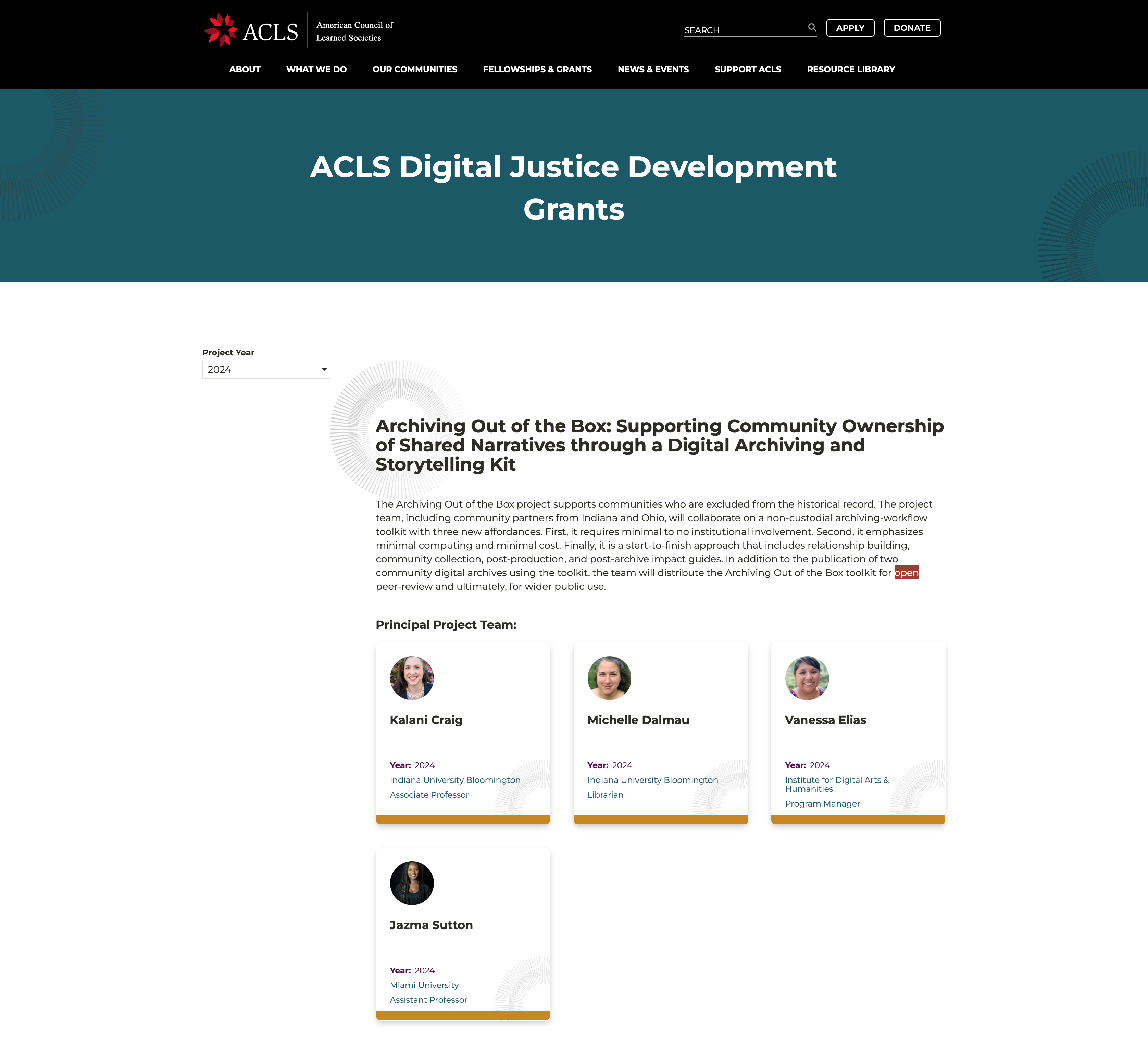The width and height of the screenshot is (1148, 1048).
Task: Click Jazma Sutton's profile photo
Action: coord(412,883)
